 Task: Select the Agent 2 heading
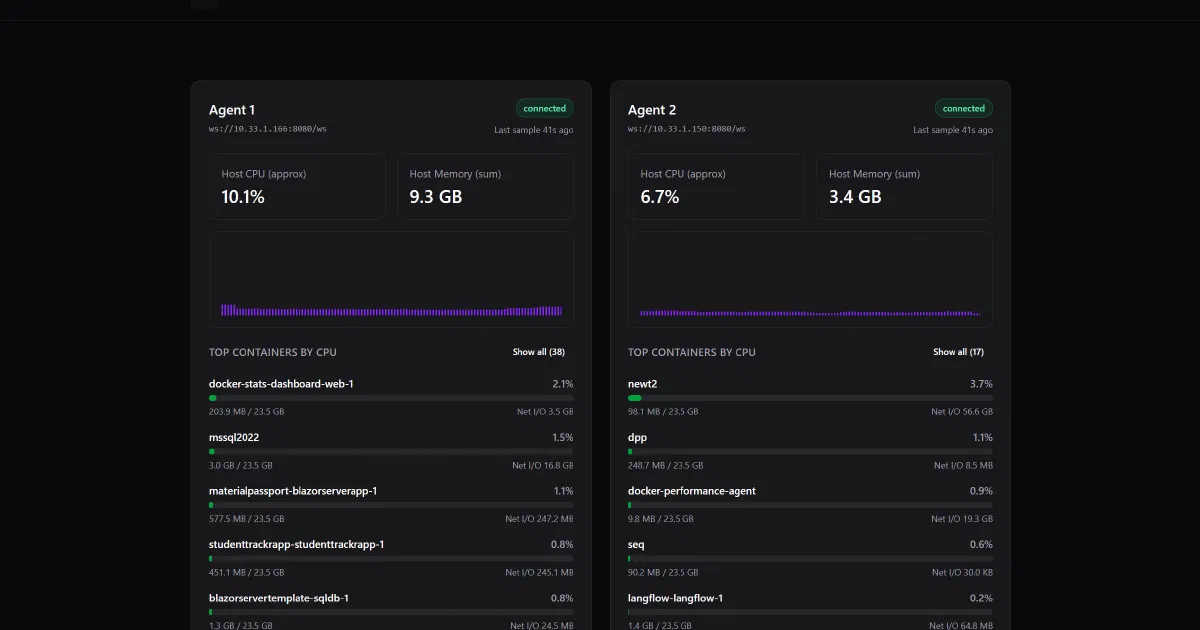click(x=652, y=110)
